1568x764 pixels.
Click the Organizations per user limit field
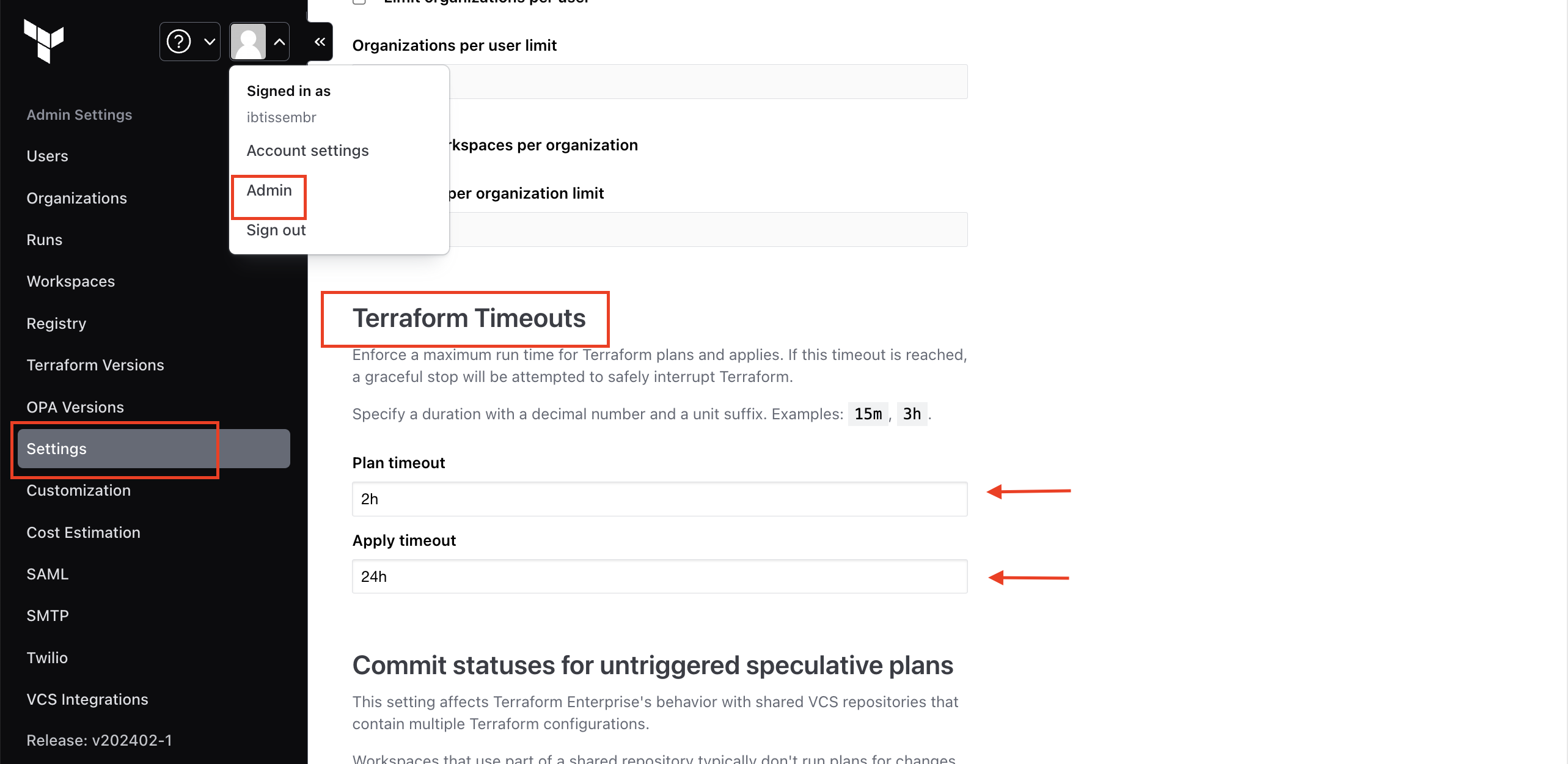pyautogui.click(x=708, y=81)
